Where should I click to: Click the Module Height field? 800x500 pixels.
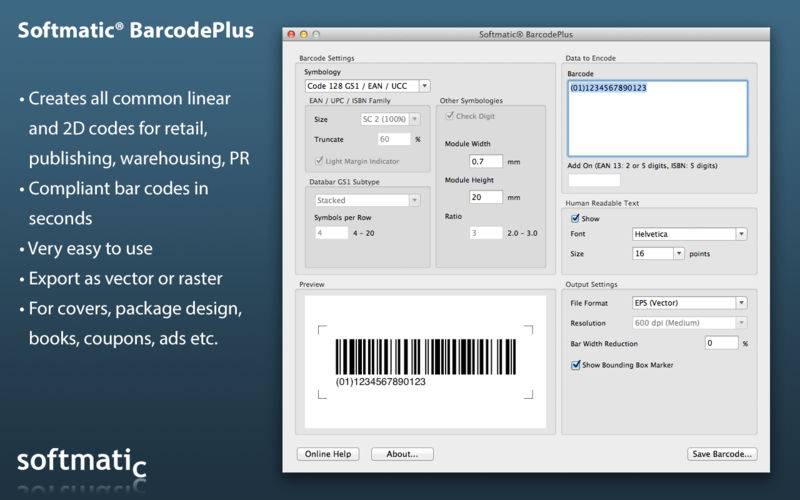coord(486,197)
